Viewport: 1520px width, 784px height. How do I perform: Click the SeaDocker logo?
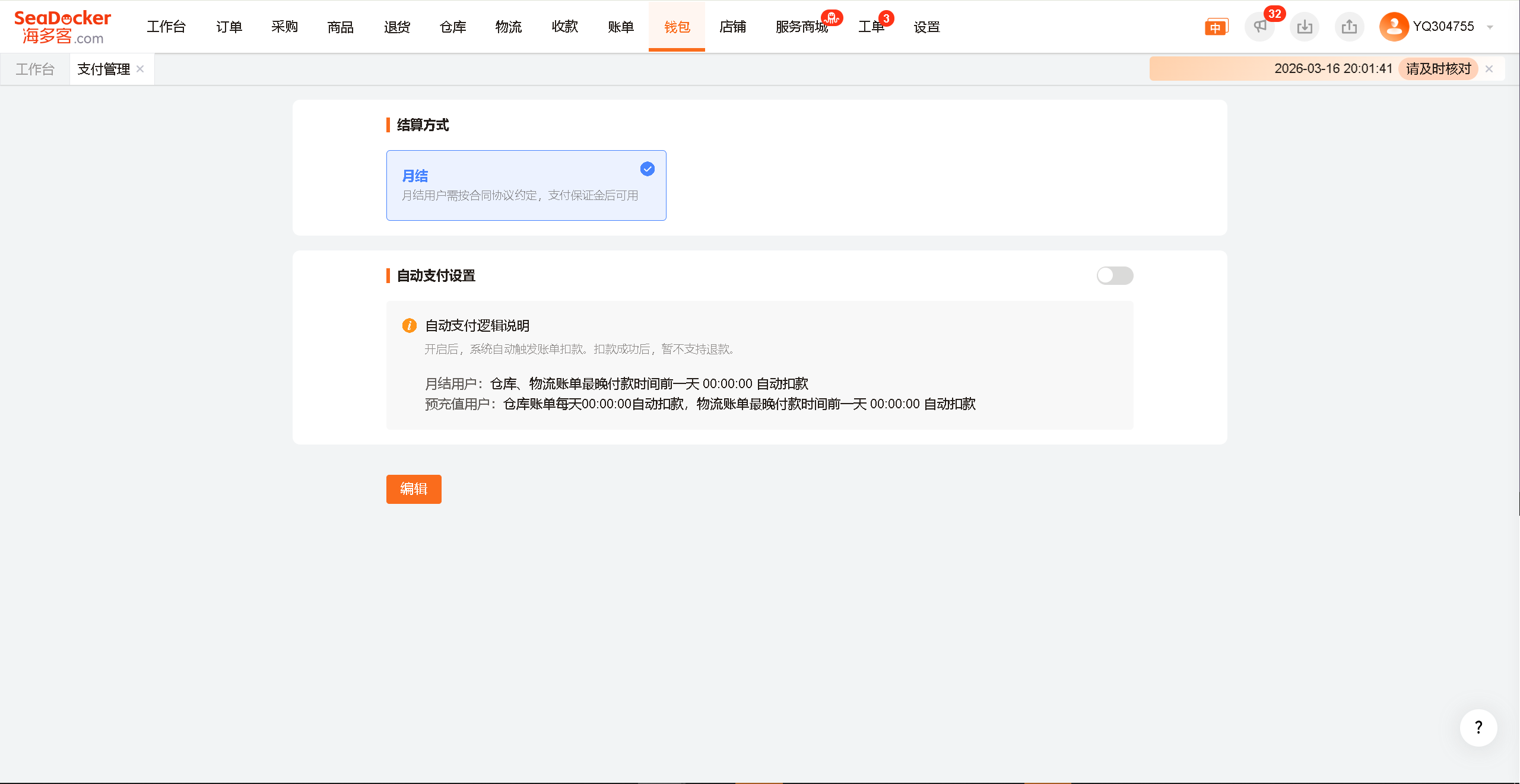[62, 27]
